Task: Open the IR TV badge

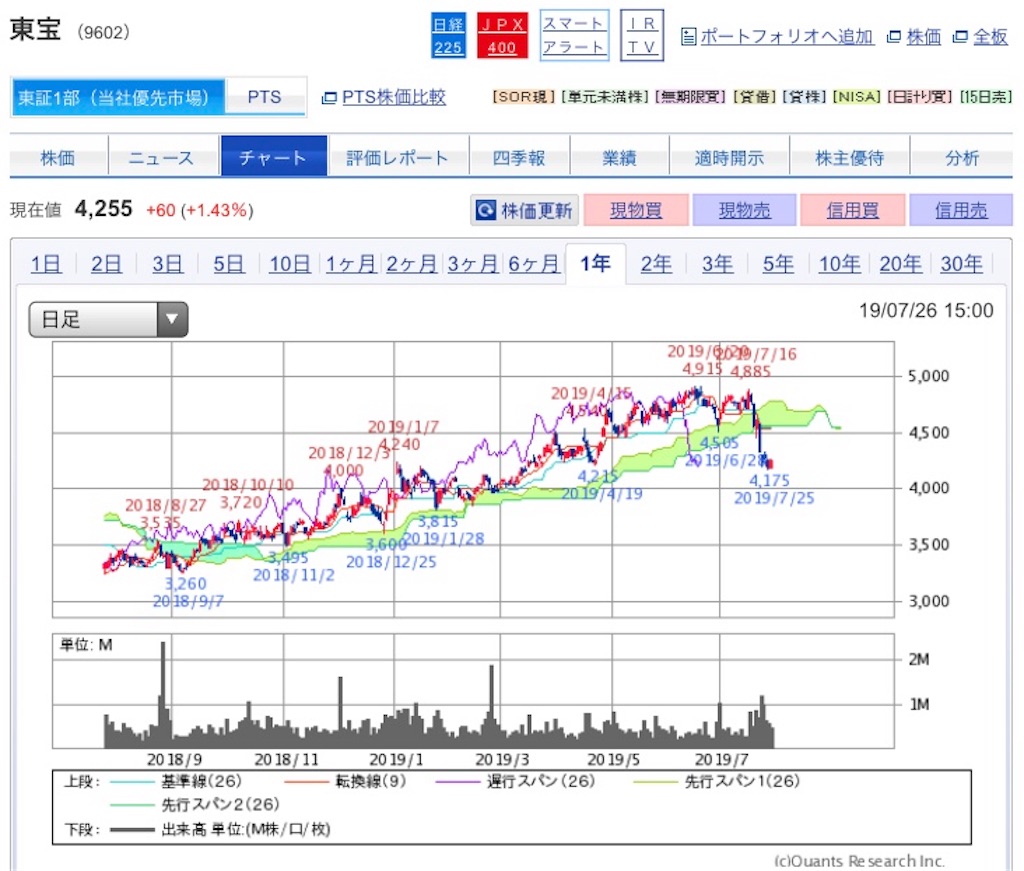Action: click(x=641, y=35)
